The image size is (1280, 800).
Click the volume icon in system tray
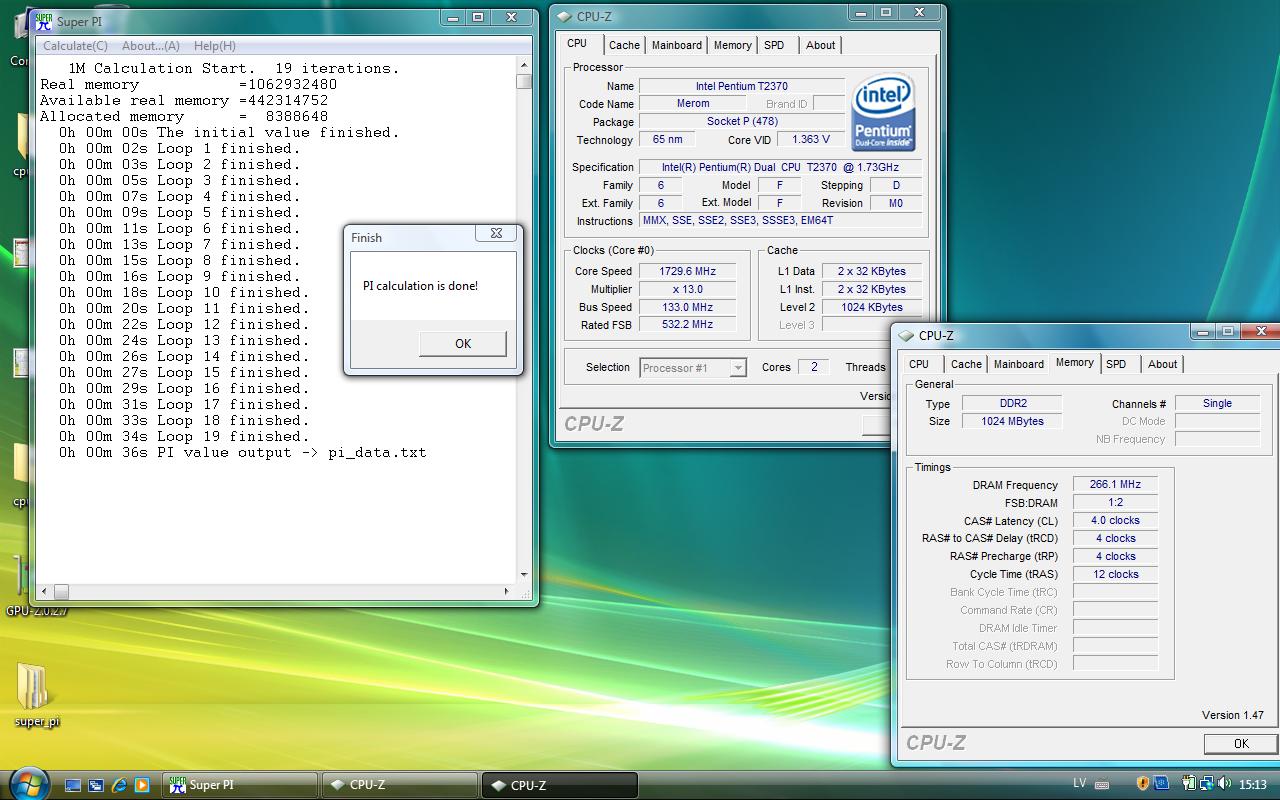tap(1224, 784)
